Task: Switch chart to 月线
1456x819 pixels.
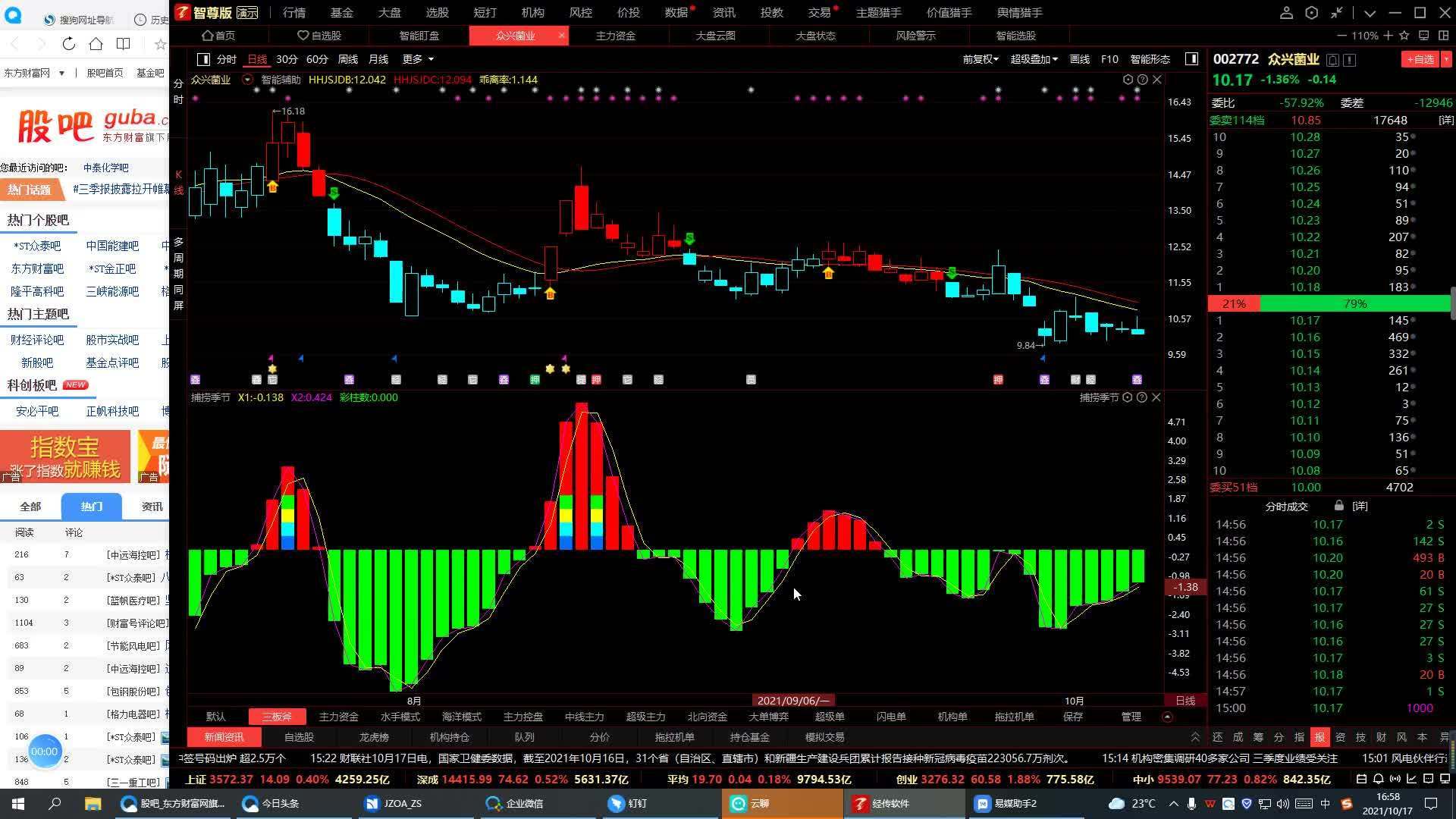Action: (378, 59)
